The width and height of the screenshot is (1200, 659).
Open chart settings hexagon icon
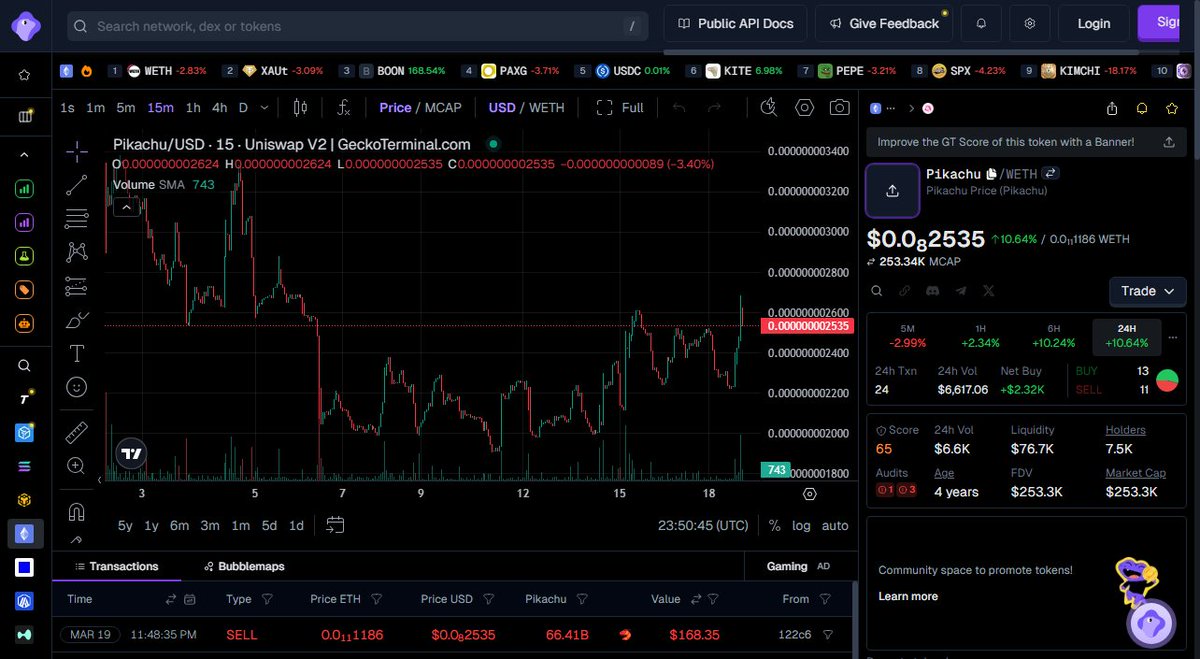[x=804, y=107]
